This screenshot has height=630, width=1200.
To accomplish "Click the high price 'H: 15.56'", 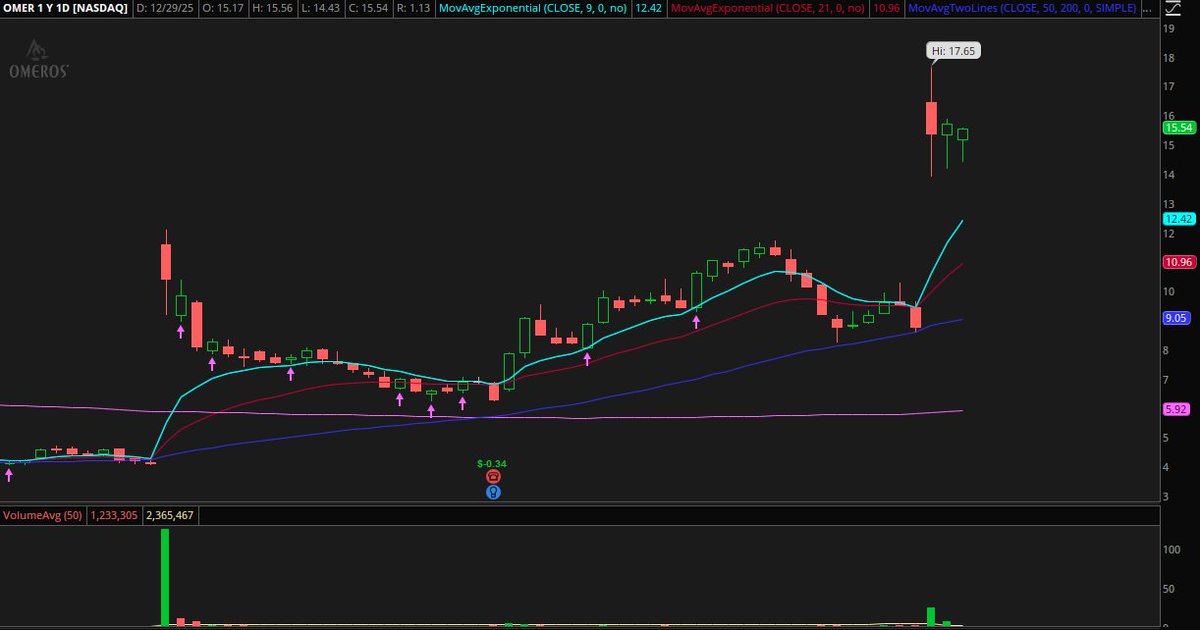I will [x=273, y=8].
